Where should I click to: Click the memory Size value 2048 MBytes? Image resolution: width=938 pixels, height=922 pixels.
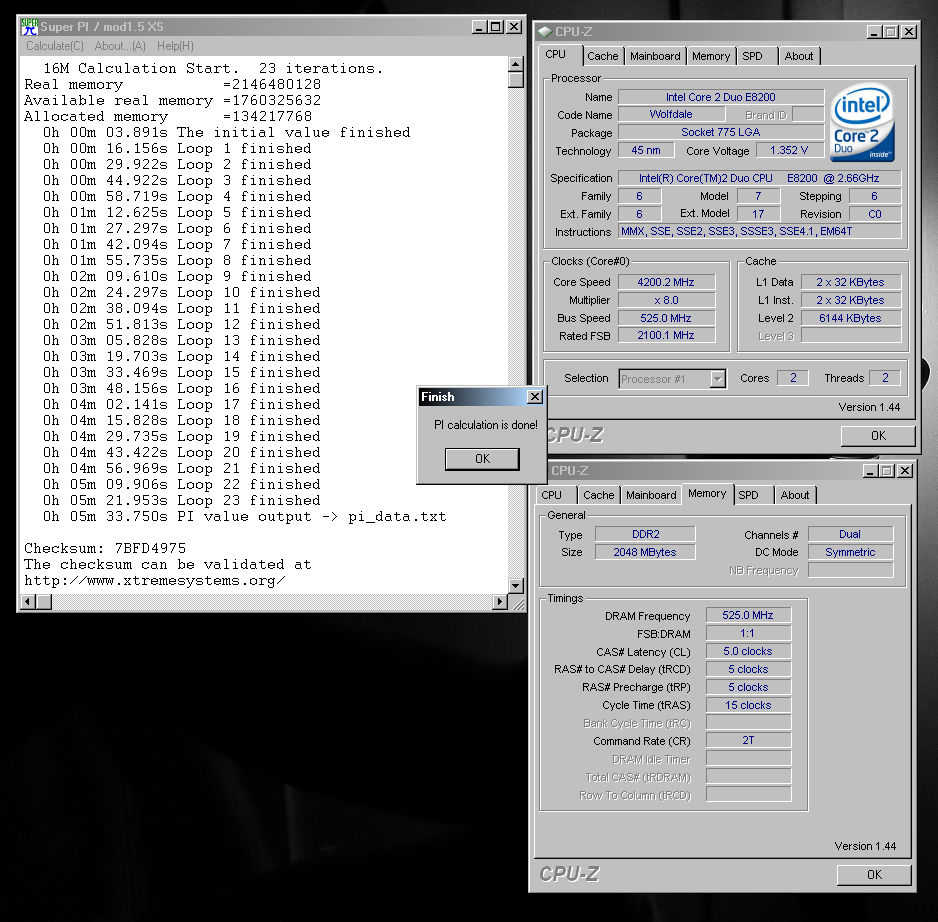(x=645, y=552)
